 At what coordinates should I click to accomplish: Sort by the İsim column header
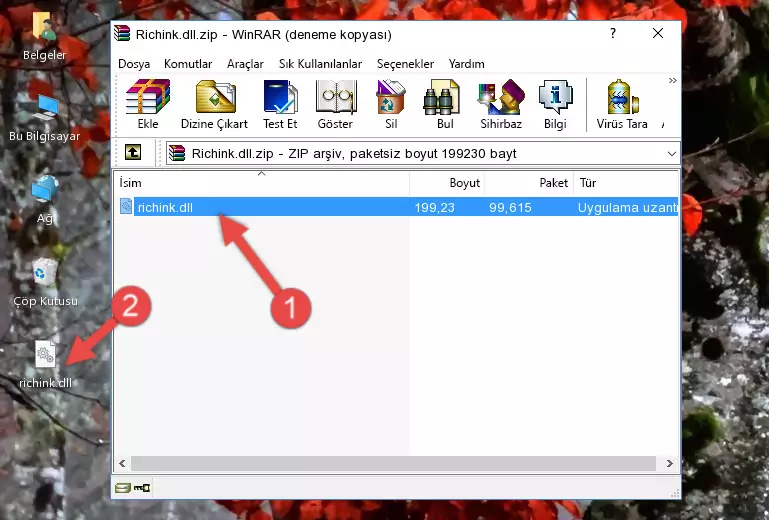click(262, 182)
